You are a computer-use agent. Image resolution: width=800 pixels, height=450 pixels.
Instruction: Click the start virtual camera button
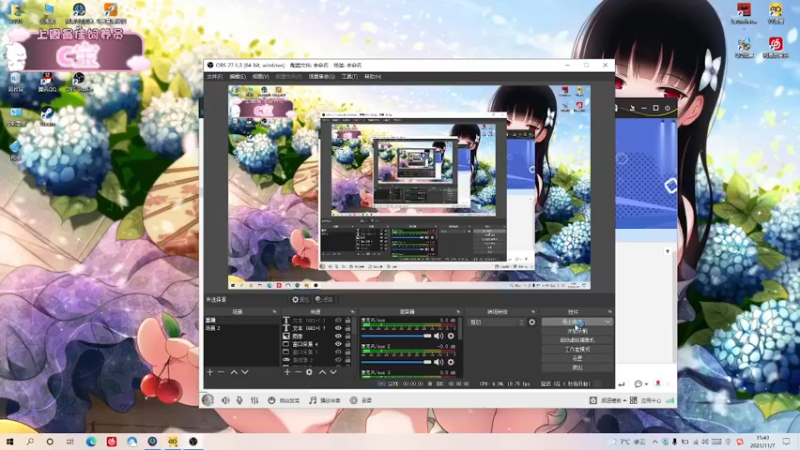click(577, 340)
